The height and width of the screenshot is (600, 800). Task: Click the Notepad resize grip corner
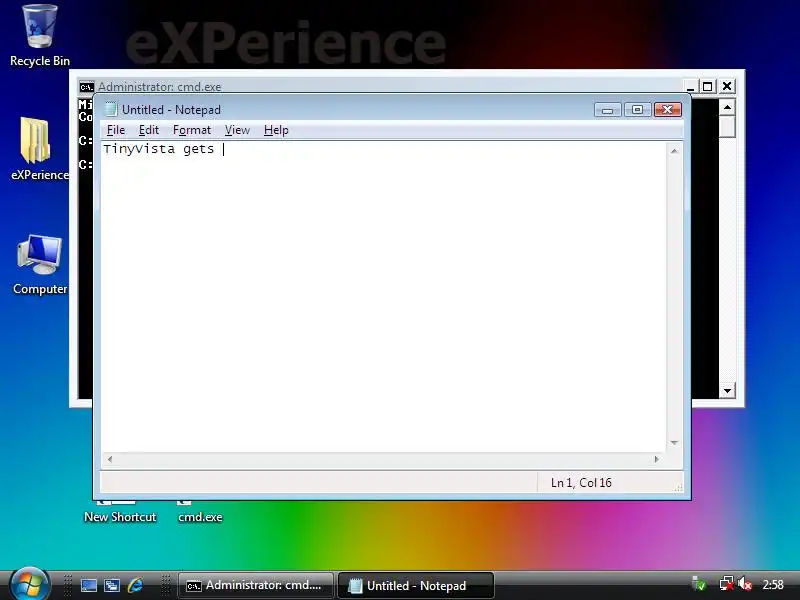click(x=678, y=488)
